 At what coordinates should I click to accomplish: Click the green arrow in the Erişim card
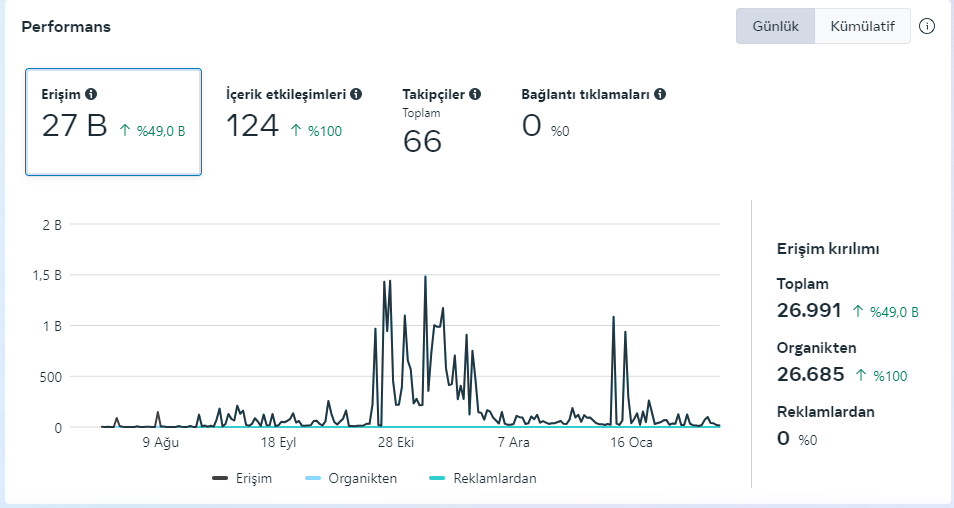click(x=125, y=130)
